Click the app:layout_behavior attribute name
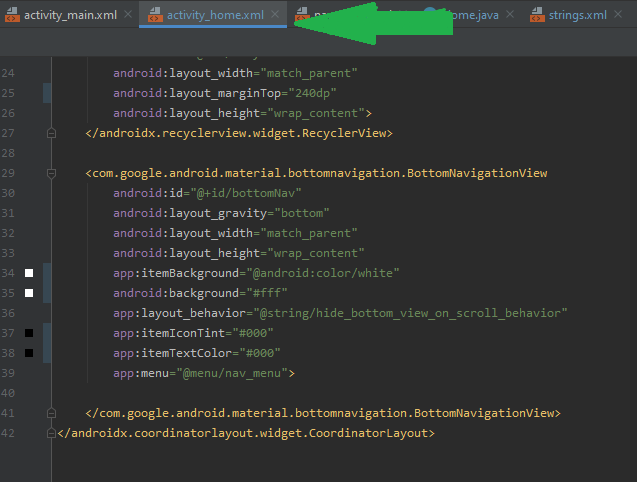The height and width of the screenshot is (482, 637). pos(180,313)
